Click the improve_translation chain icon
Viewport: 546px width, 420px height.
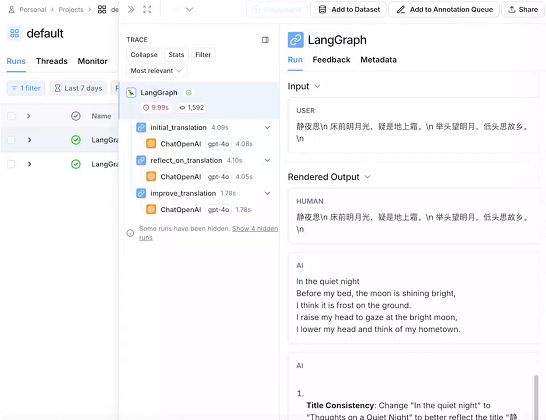(141, 193)
